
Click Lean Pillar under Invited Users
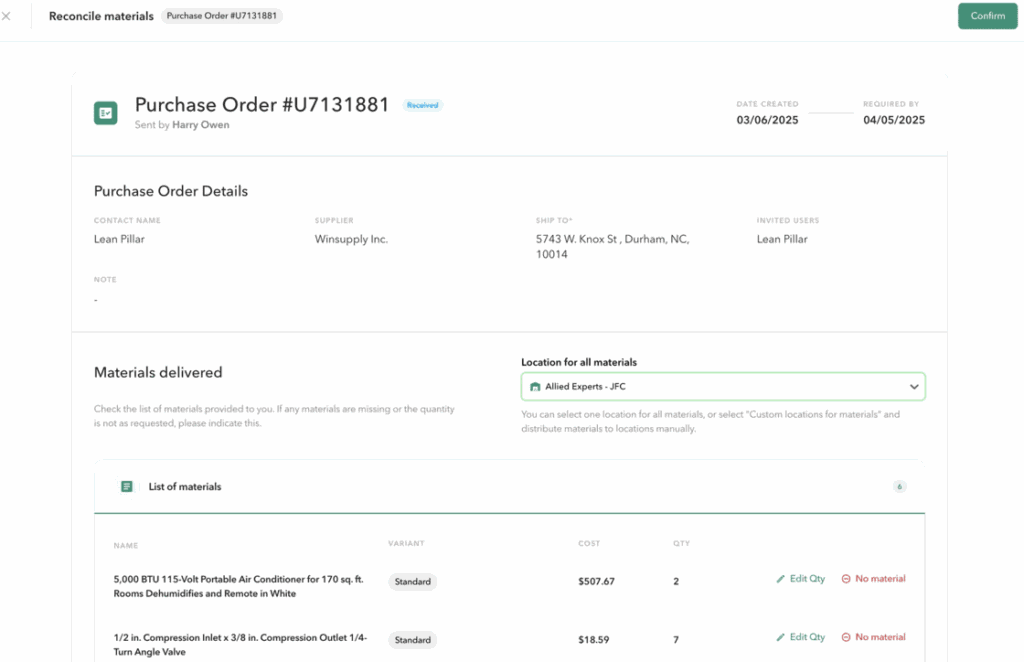(x=782, y=239)
